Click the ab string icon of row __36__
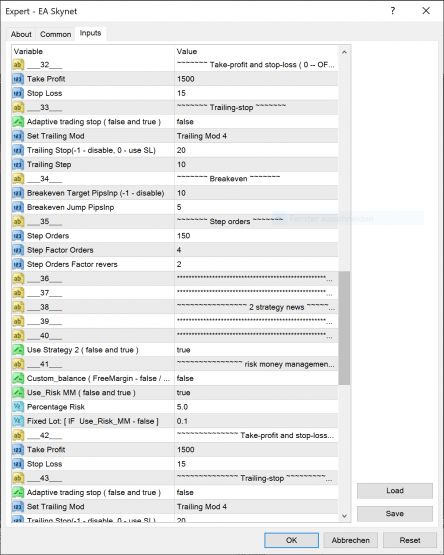 18,279
